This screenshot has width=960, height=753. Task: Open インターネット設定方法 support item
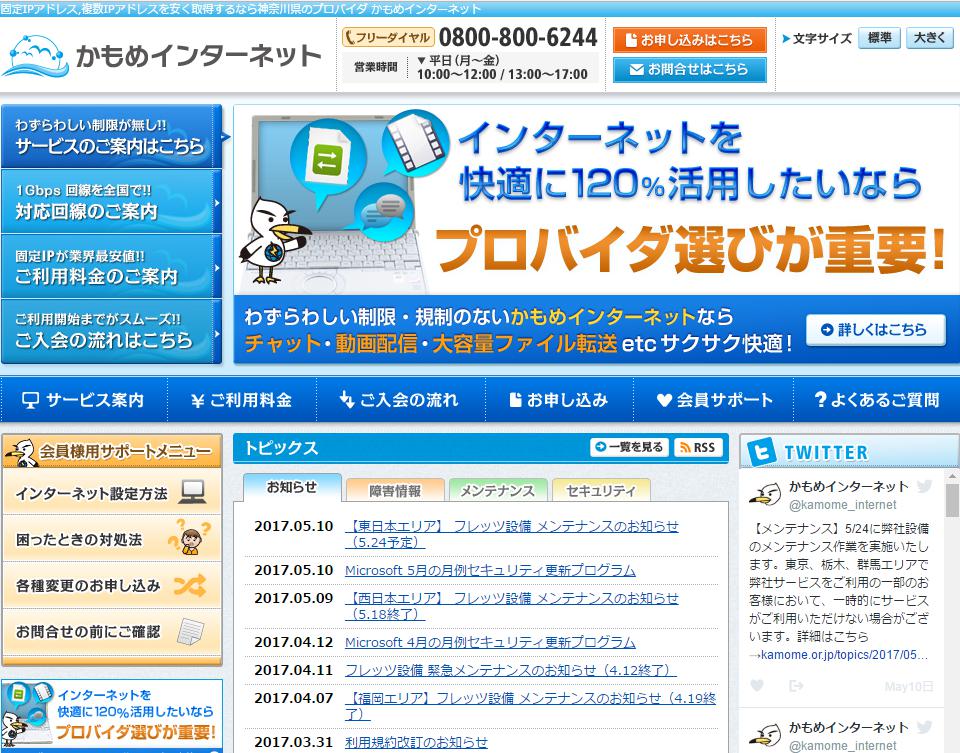(x=111, y=492)
